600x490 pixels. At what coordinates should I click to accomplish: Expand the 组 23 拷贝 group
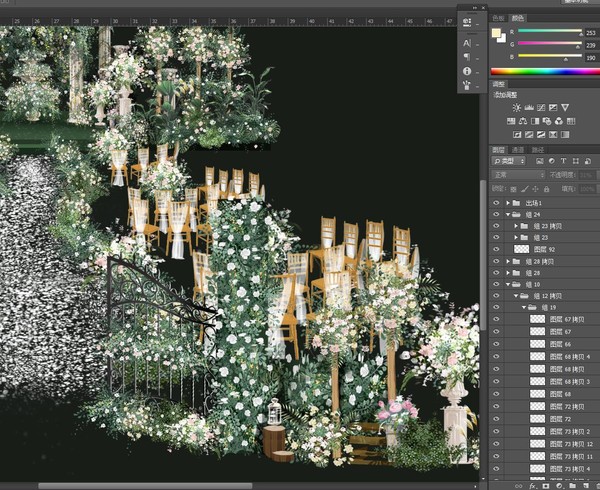click(x=516, y=226)
